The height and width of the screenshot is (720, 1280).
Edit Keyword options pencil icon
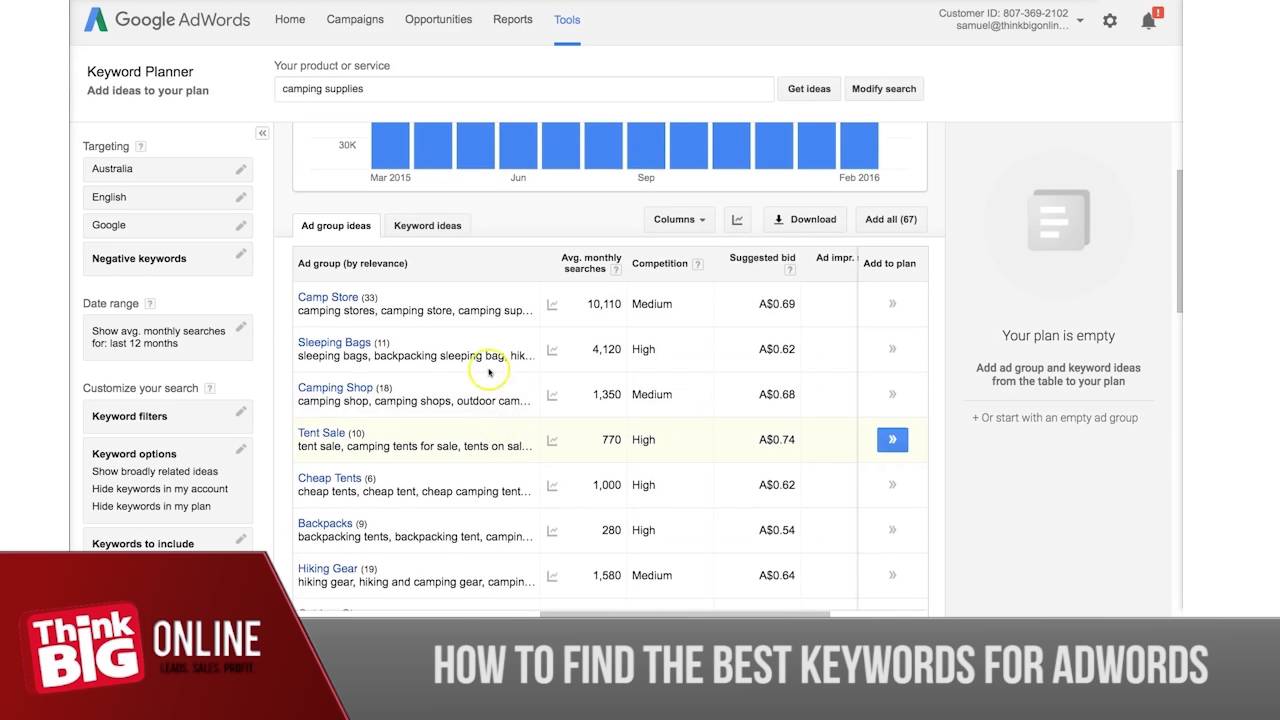pos(241,449)
